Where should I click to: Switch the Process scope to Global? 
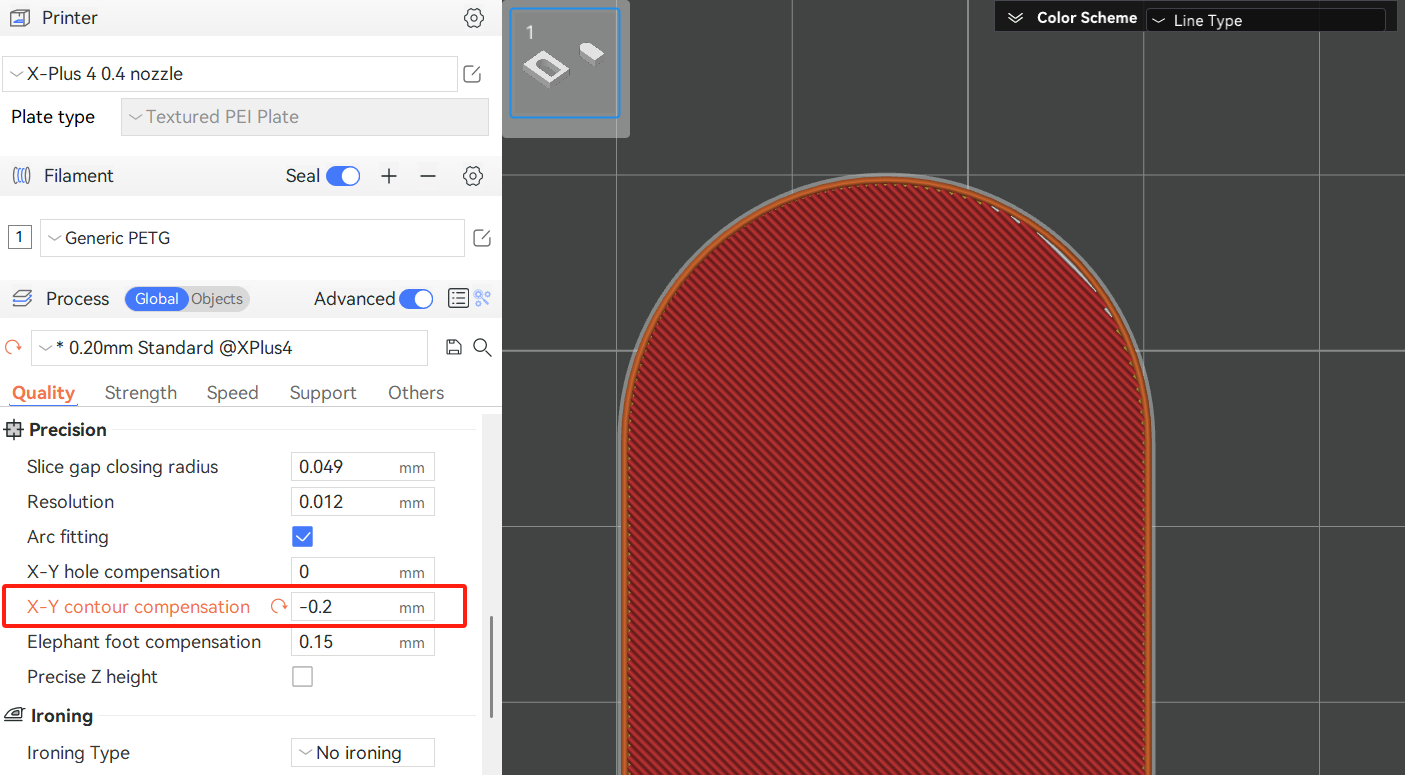click(156, 299)
